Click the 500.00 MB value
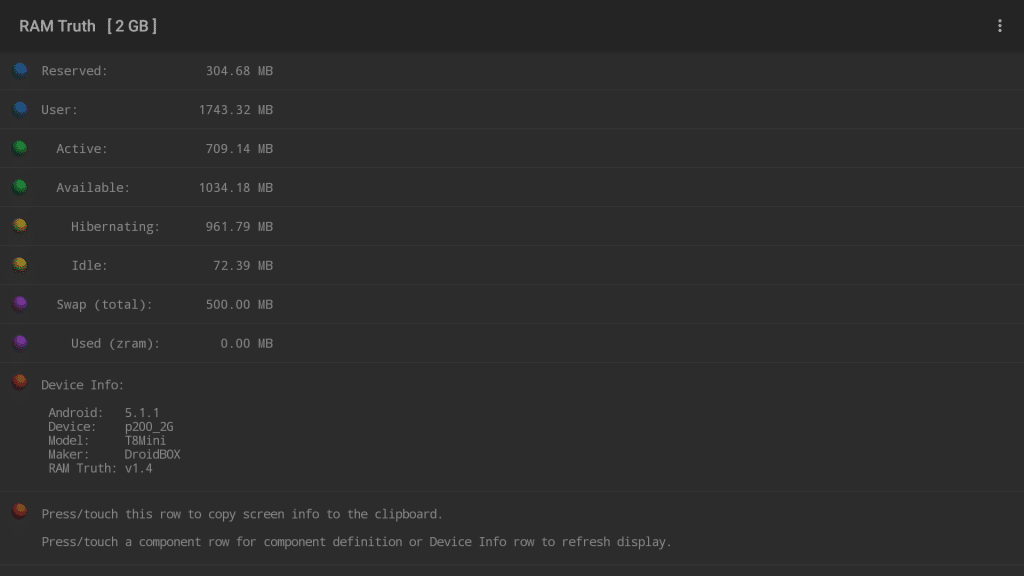The width and height of the screenshot is (1024, 576). tap(239, 305)
